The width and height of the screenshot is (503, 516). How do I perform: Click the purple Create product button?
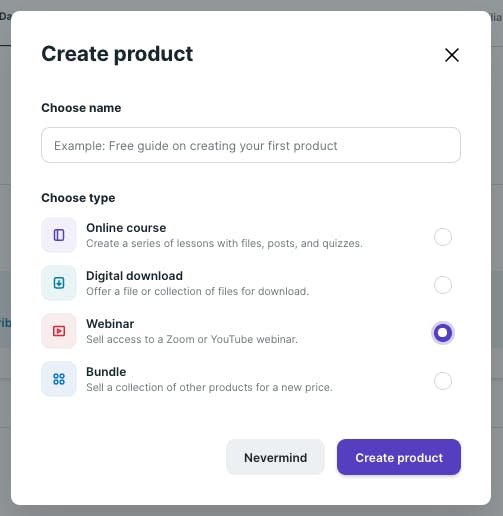(399, 457)
